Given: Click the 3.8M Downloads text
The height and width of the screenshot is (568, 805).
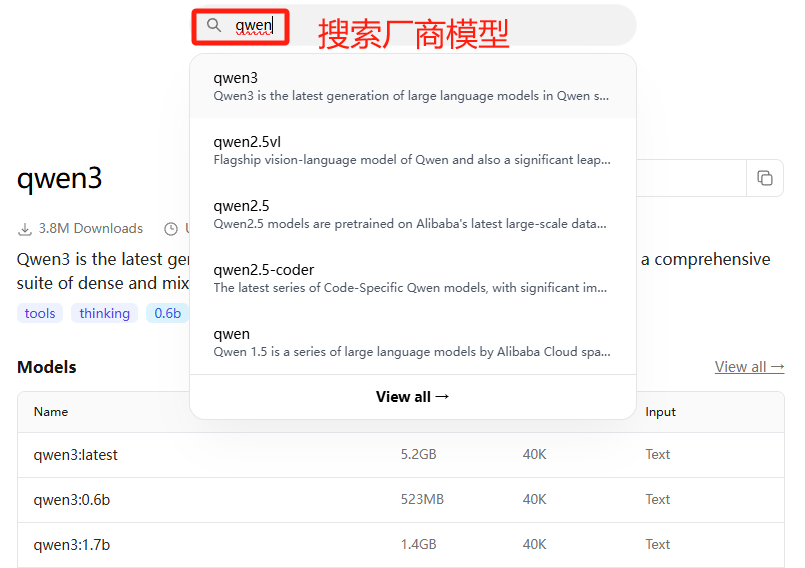Looking at the screenshot, I should (x=91, y=229).
